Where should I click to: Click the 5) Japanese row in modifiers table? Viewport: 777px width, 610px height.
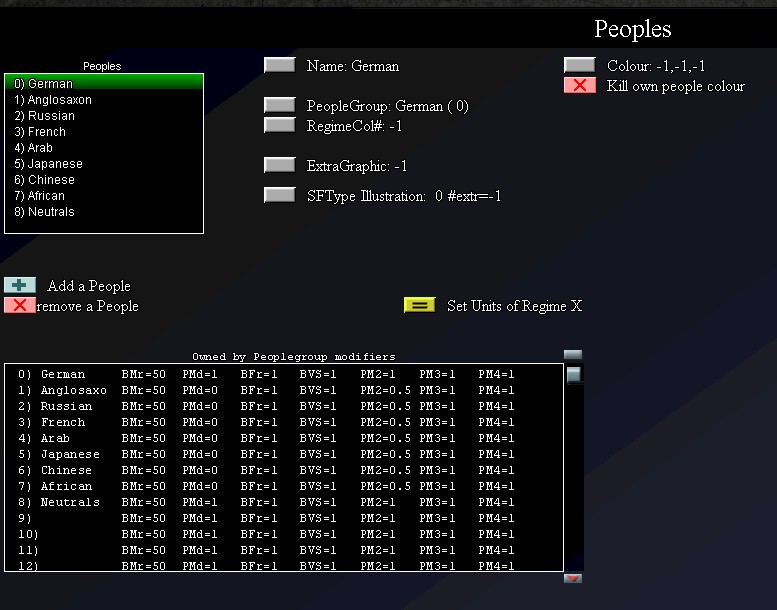(x=284, y=454)
